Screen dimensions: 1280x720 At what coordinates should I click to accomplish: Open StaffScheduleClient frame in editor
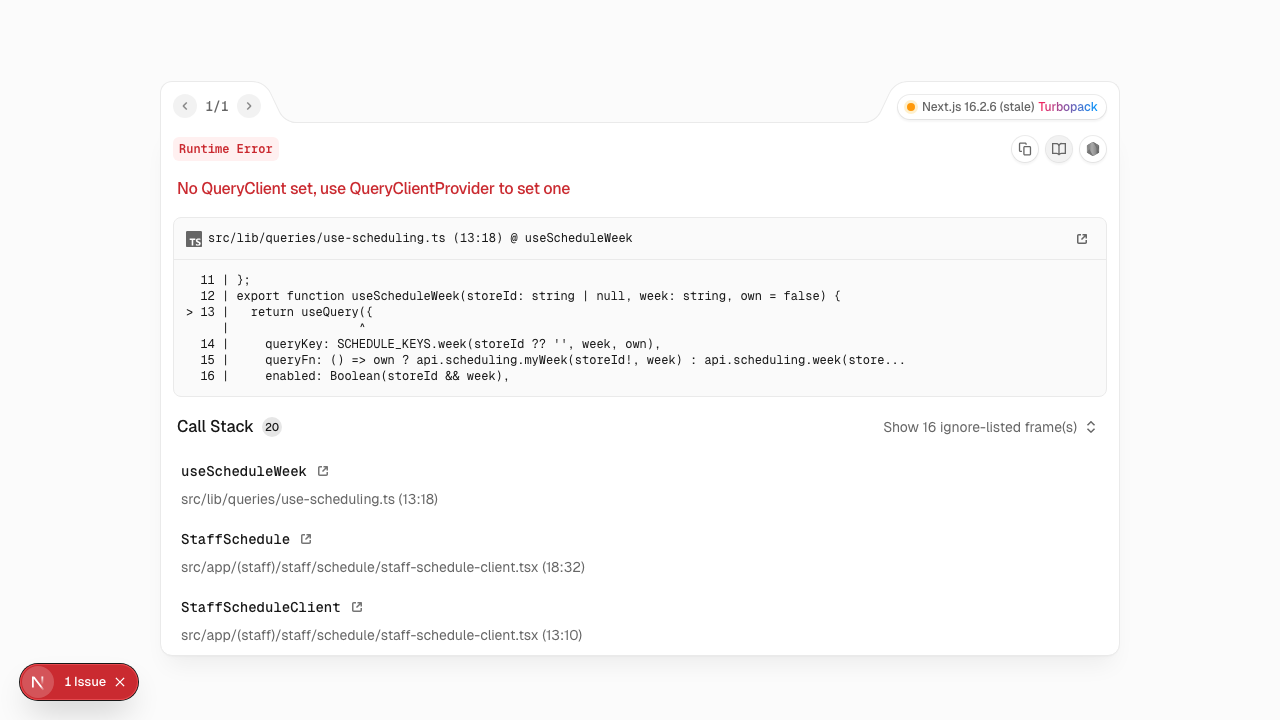click(357, 607)
